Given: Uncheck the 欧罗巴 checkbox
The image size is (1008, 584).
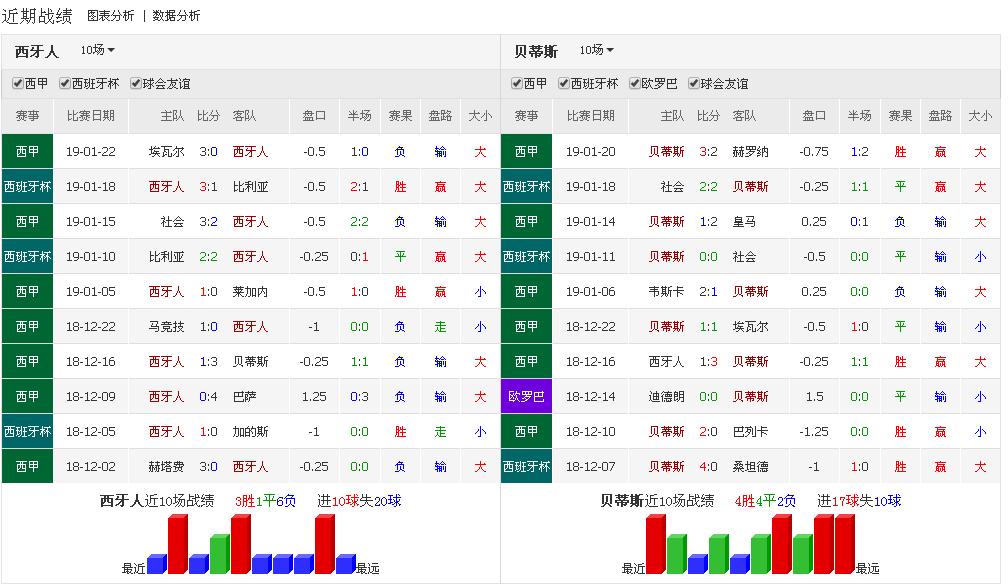Looking at the screenshot, I should pos(635,84).
